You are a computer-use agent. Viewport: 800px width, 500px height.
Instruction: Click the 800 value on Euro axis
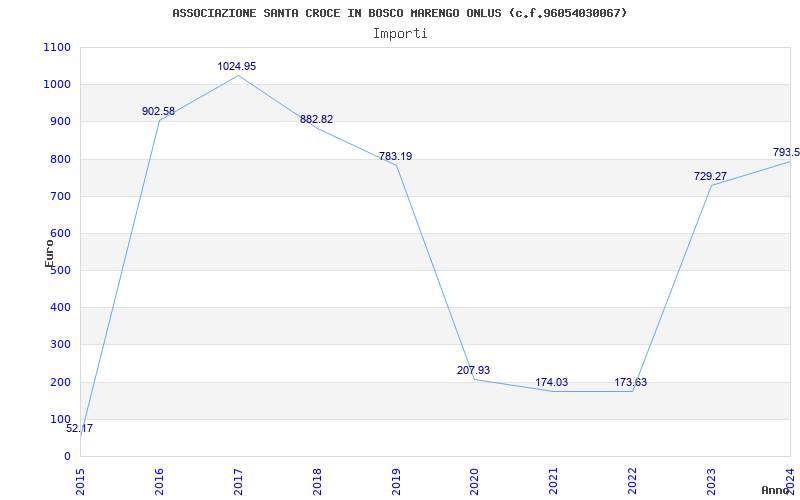point(61,159)
